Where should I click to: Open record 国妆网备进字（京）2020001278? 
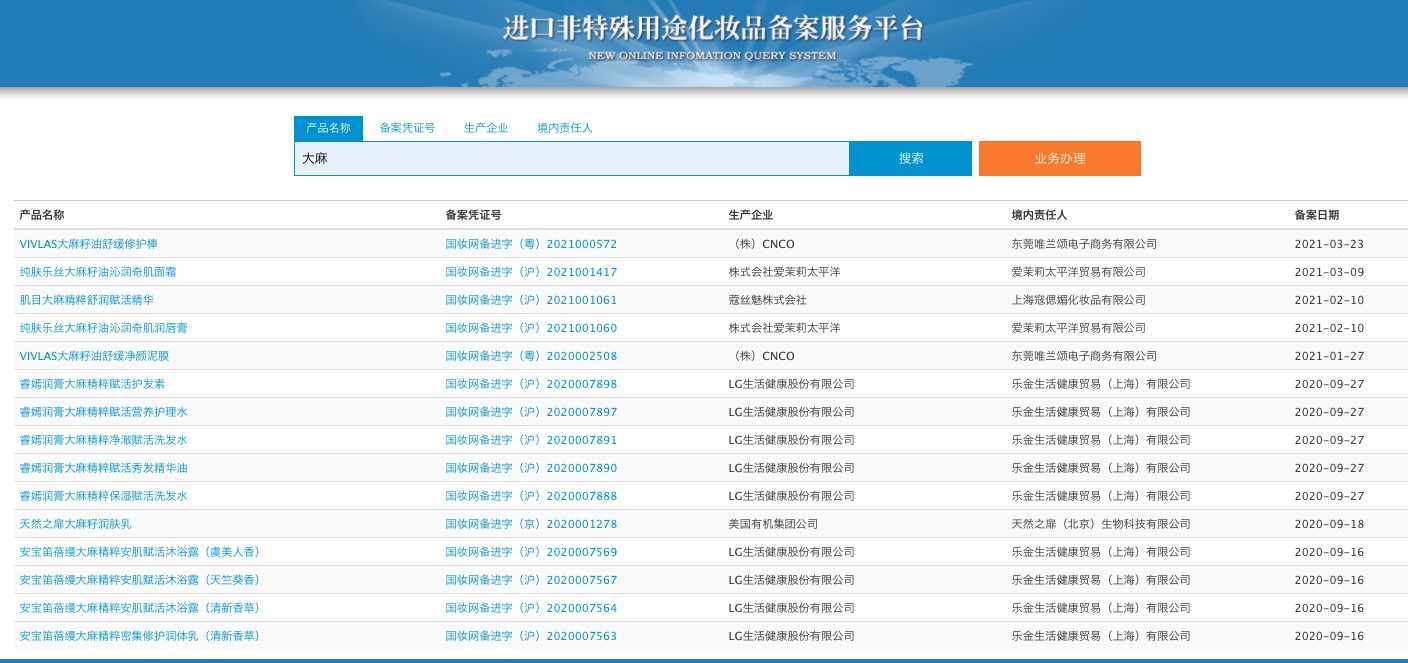[x=531, y=524]
